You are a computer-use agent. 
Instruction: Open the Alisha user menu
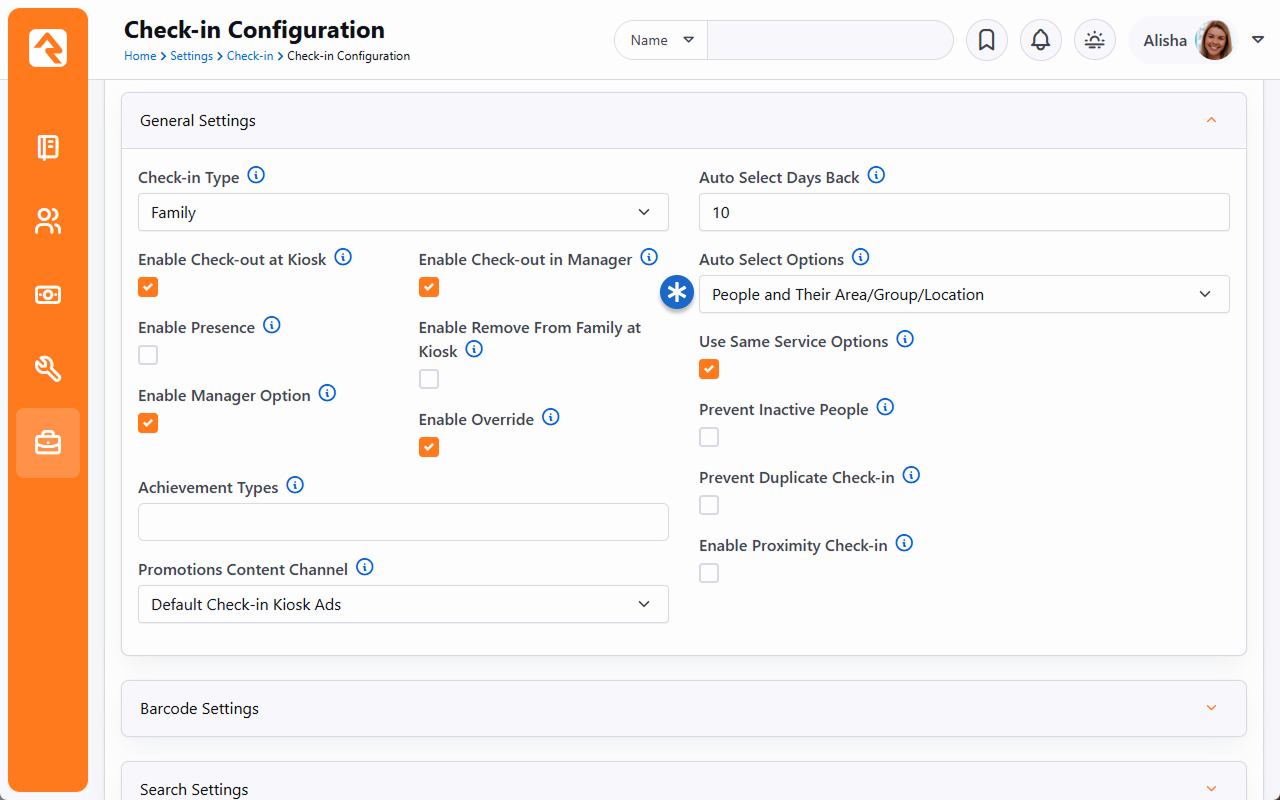(1196, 40)
